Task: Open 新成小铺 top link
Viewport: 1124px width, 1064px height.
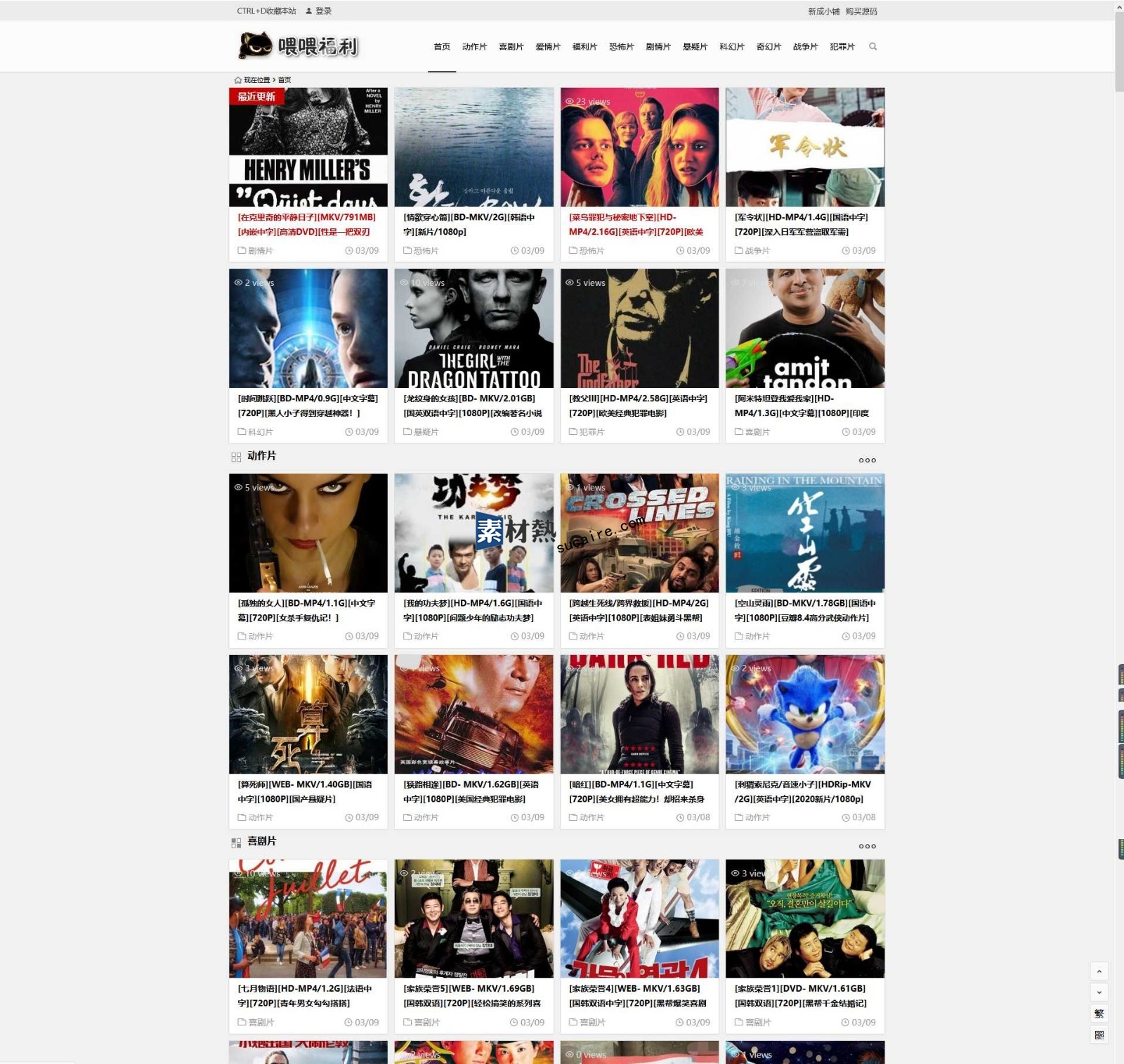Action: pos(823,11)
